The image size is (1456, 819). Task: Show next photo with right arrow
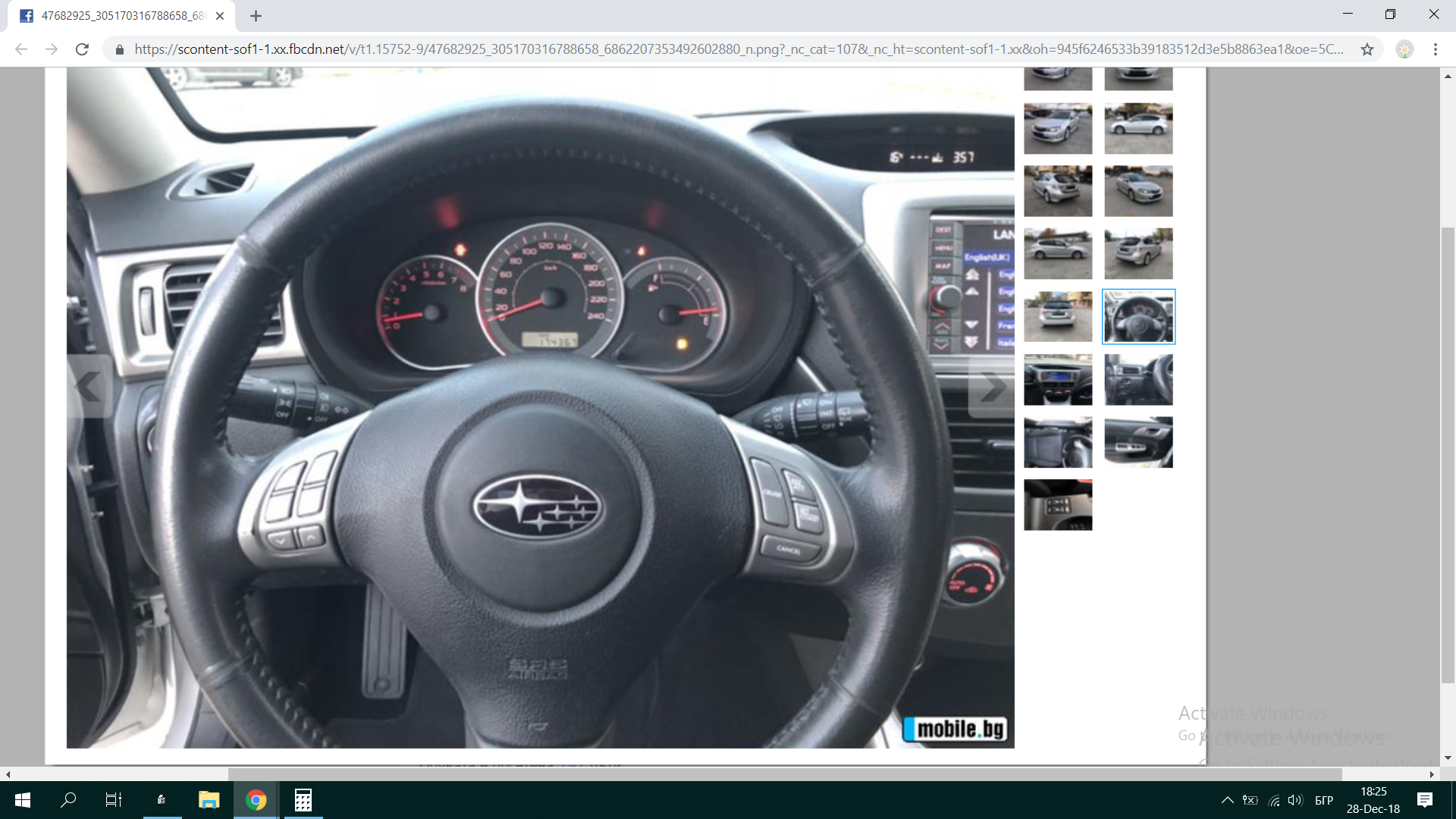[991, 387]
